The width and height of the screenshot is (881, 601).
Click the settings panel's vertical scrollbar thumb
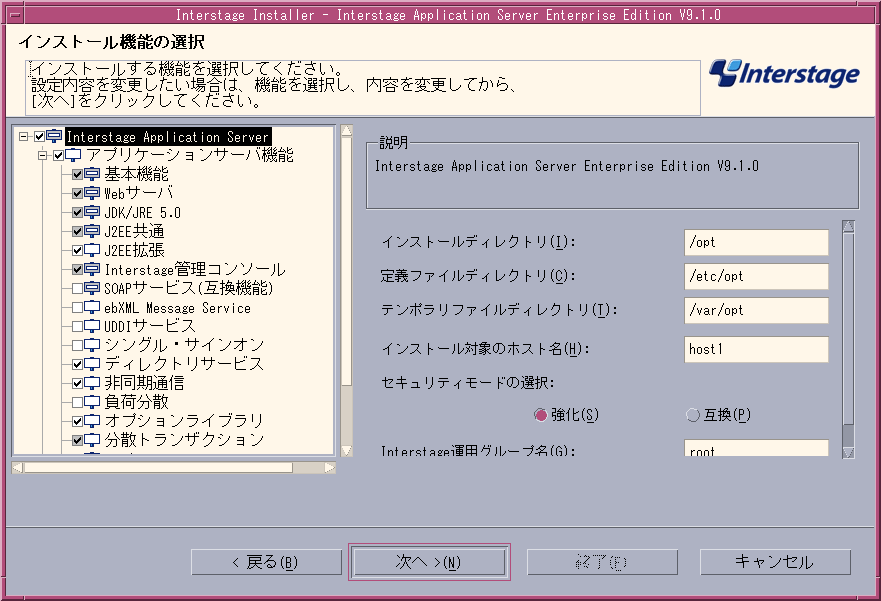[848, 329]
